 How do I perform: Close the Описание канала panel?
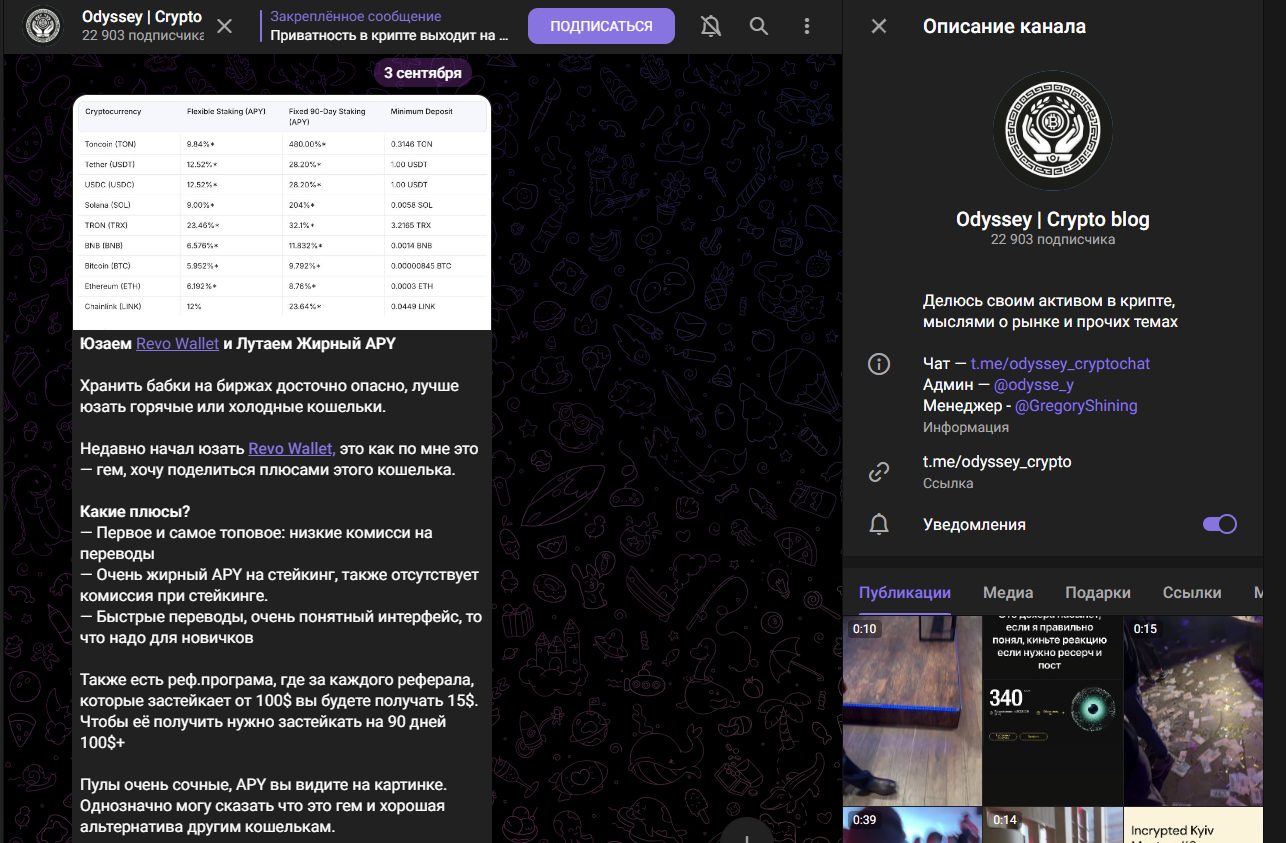pos(879,26)
